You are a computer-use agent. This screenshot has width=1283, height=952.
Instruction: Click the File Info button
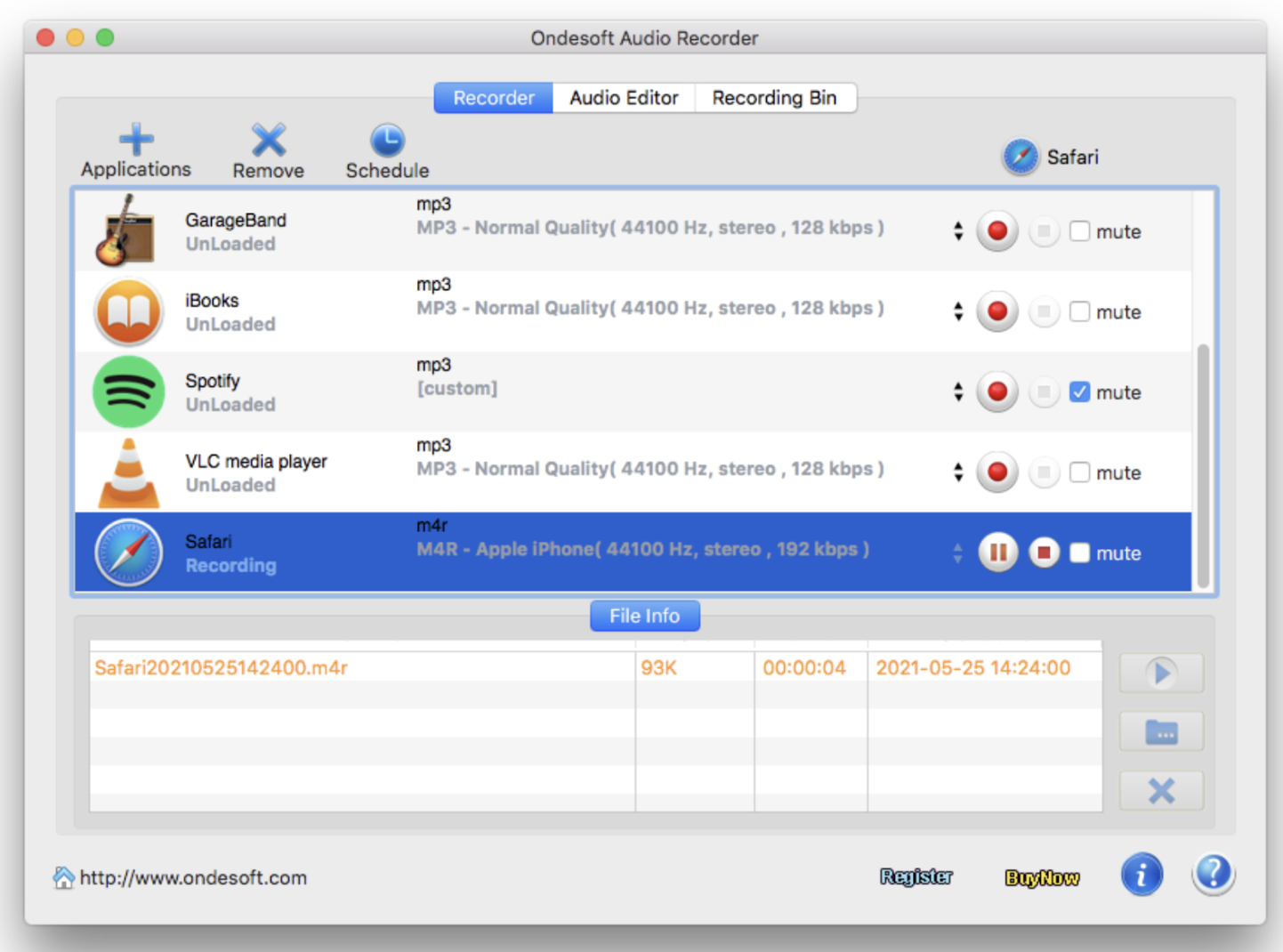tap(644, 616)
